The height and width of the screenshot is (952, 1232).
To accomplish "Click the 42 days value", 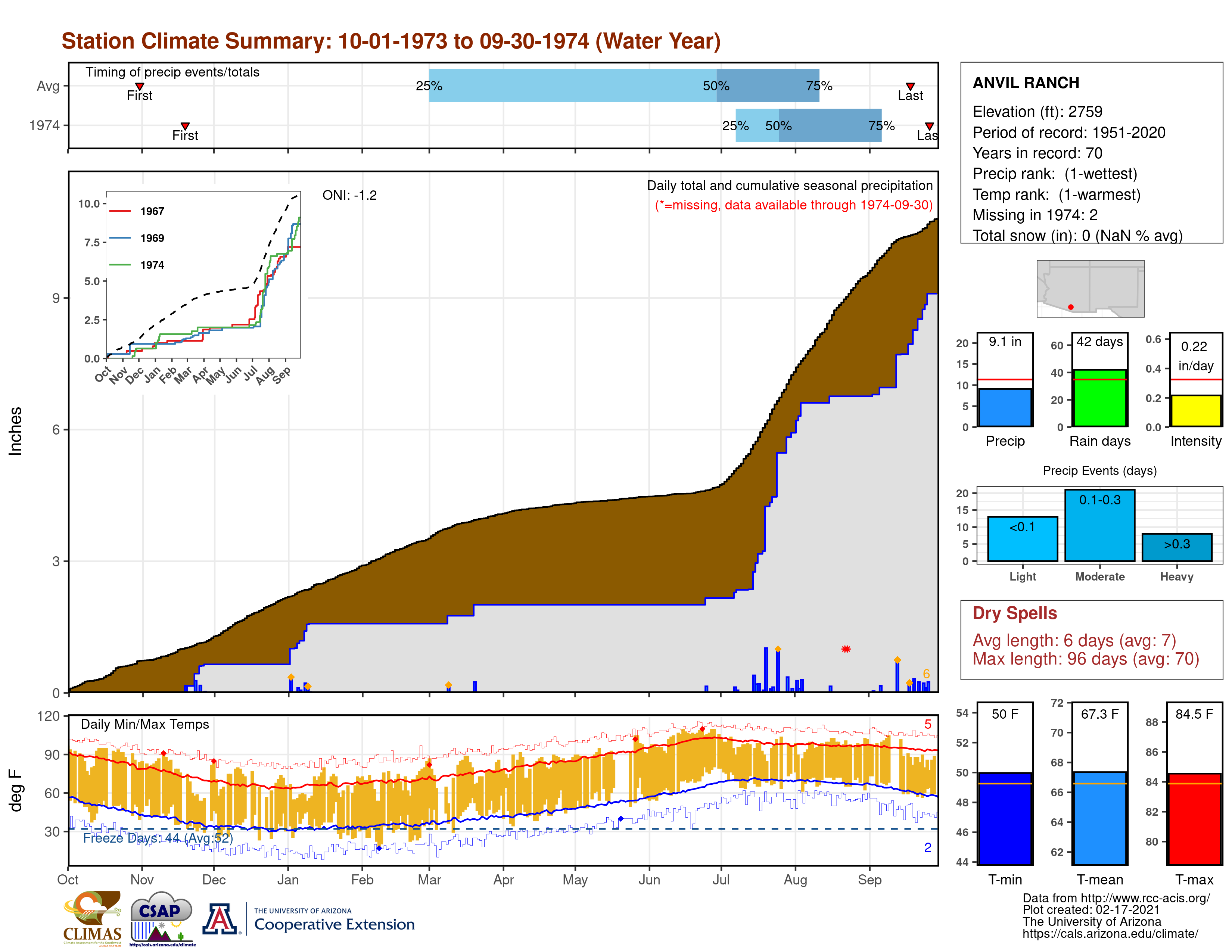I will tap(1099, 342).
